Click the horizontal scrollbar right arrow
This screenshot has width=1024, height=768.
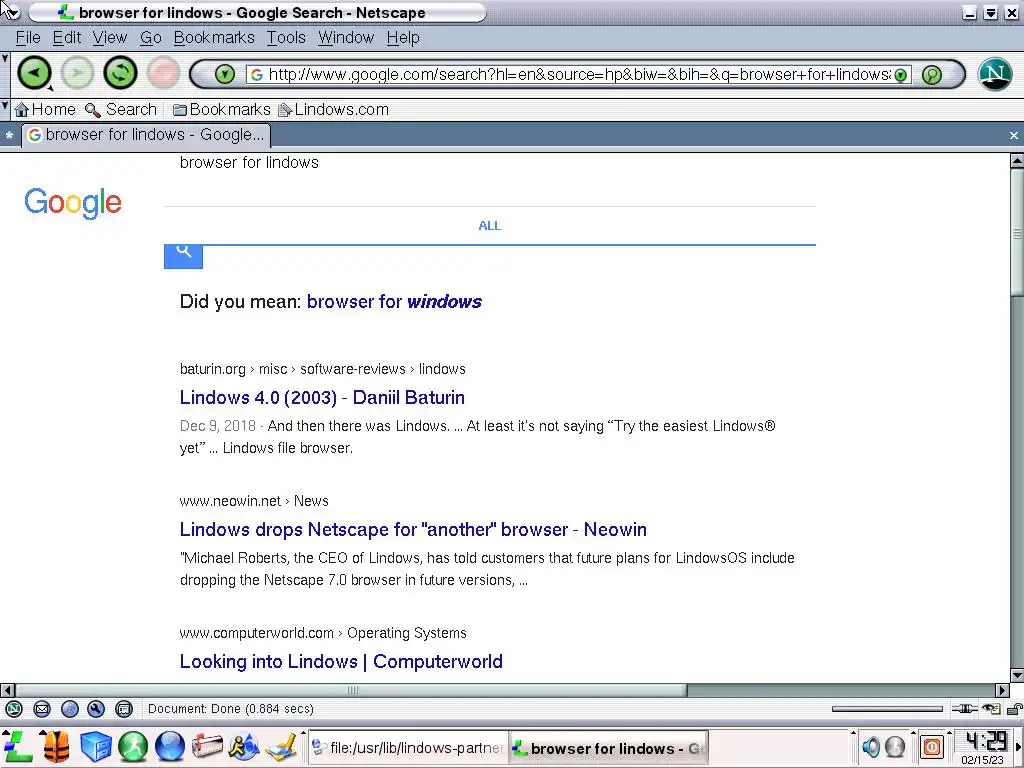[1002, 690]
